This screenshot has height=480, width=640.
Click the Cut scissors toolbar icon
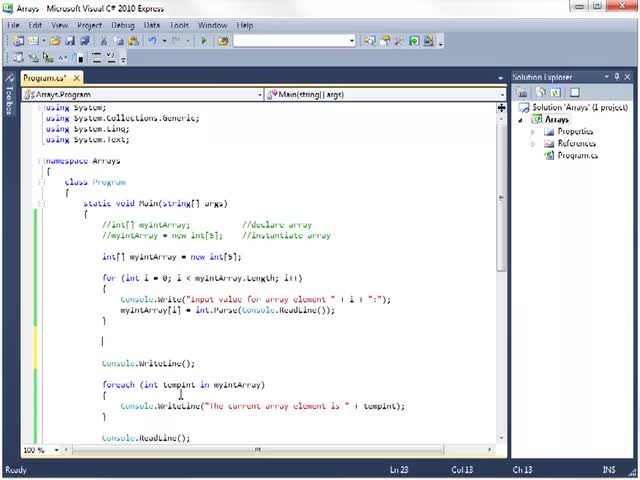click(105, 41)
